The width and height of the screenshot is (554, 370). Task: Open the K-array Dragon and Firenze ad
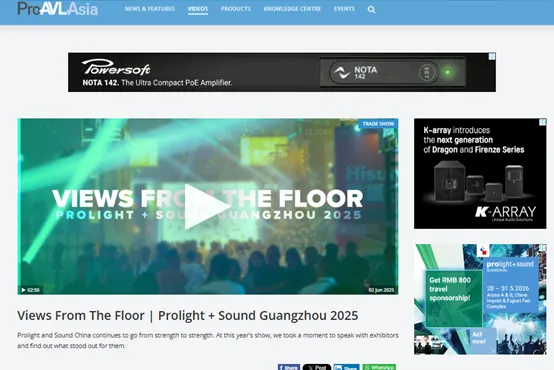(480, 174)
